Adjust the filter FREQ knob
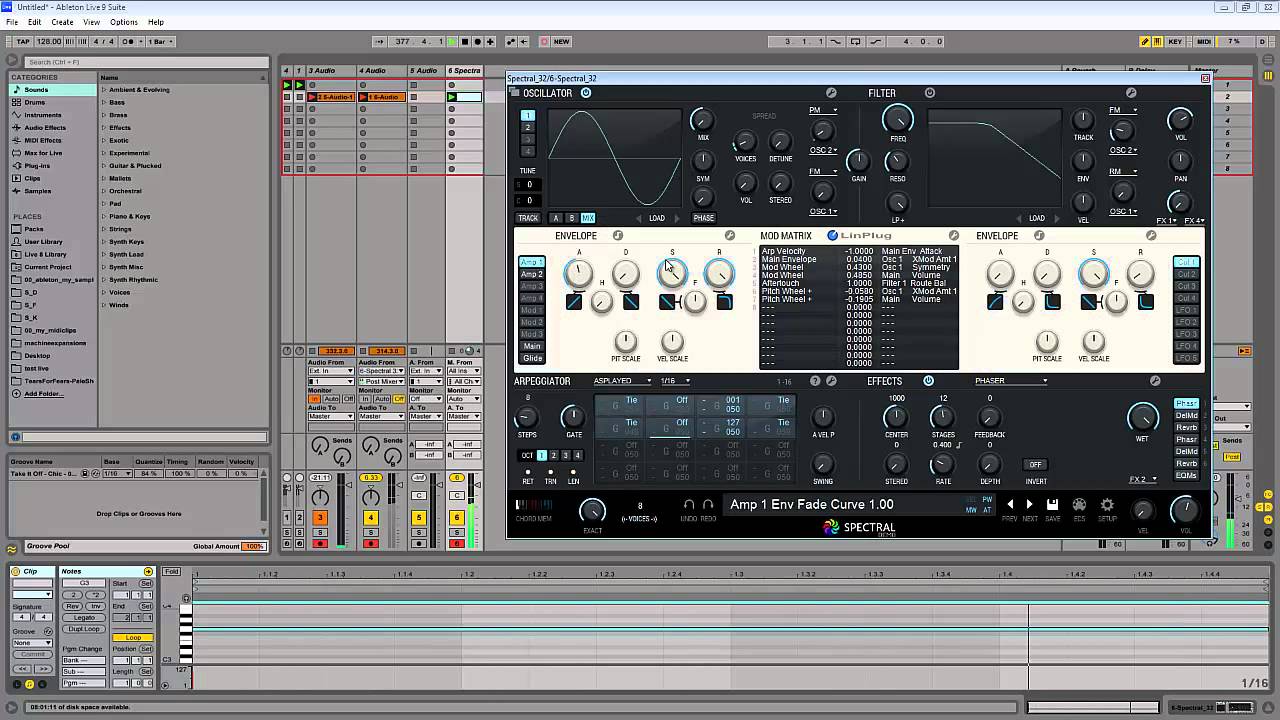The width and height of the screenshot is (1280, 720). coord(898,120)
